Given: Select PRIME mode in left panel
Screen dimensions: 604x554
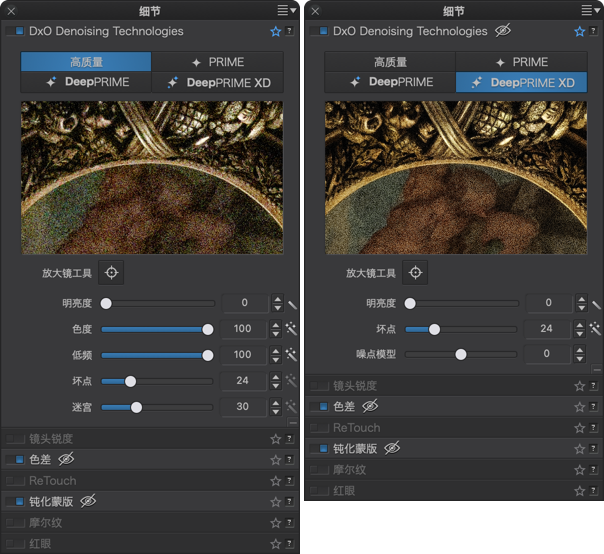Looking at the screenshot, I should pyautogui.click(x=218, y=62).
